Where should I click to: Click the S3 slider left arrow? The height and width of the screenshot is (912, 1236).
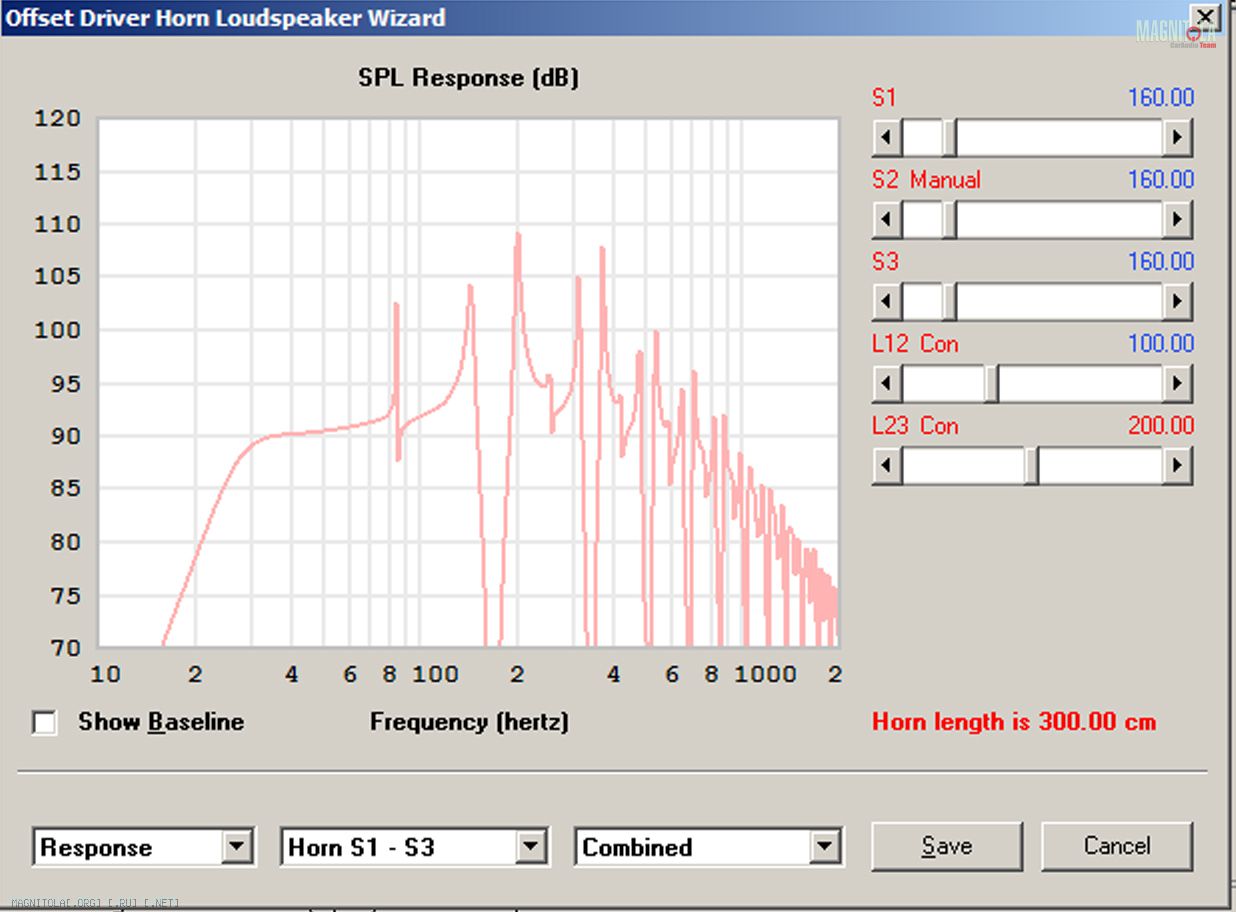[x=886, y=301]
